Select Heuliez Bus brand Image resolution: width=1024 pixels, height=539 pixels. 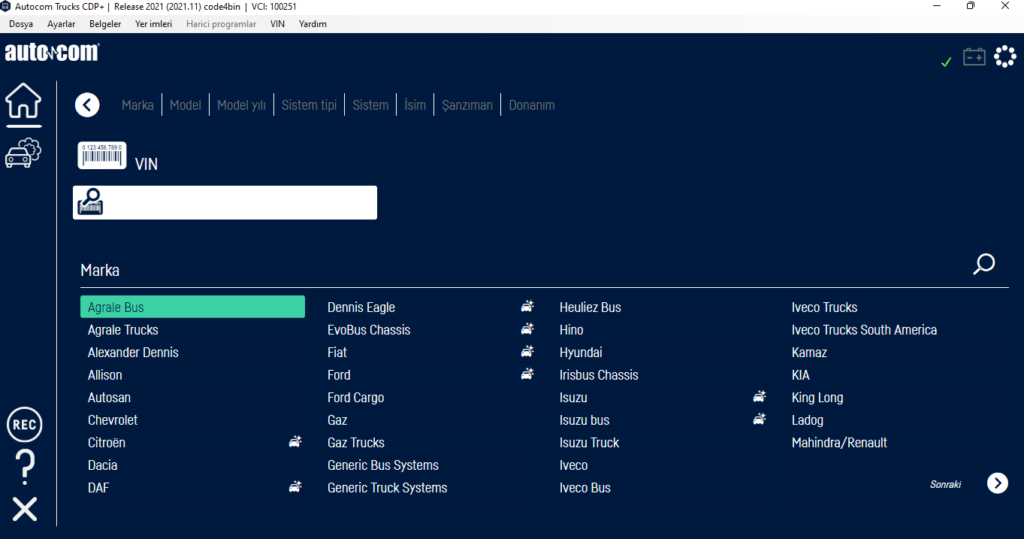click(x=590, y=307)
